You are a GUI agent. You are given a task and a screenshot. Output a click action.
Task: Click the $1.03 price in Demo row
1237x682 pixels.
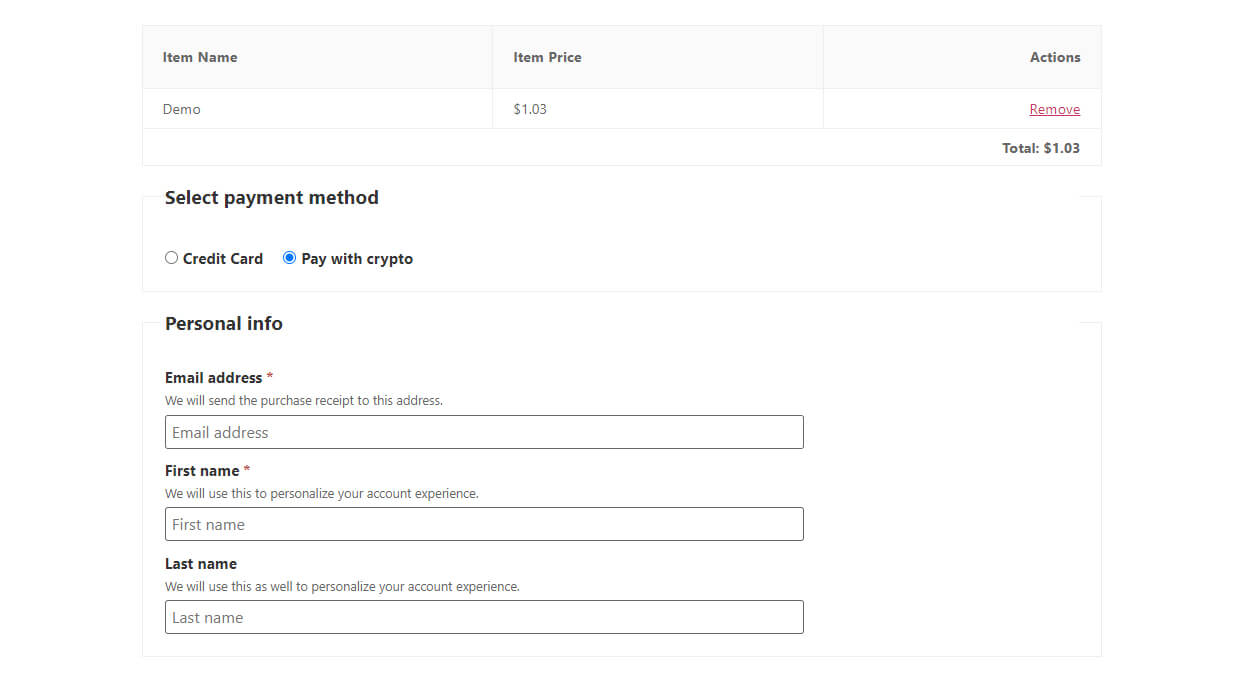coord(530,109)
